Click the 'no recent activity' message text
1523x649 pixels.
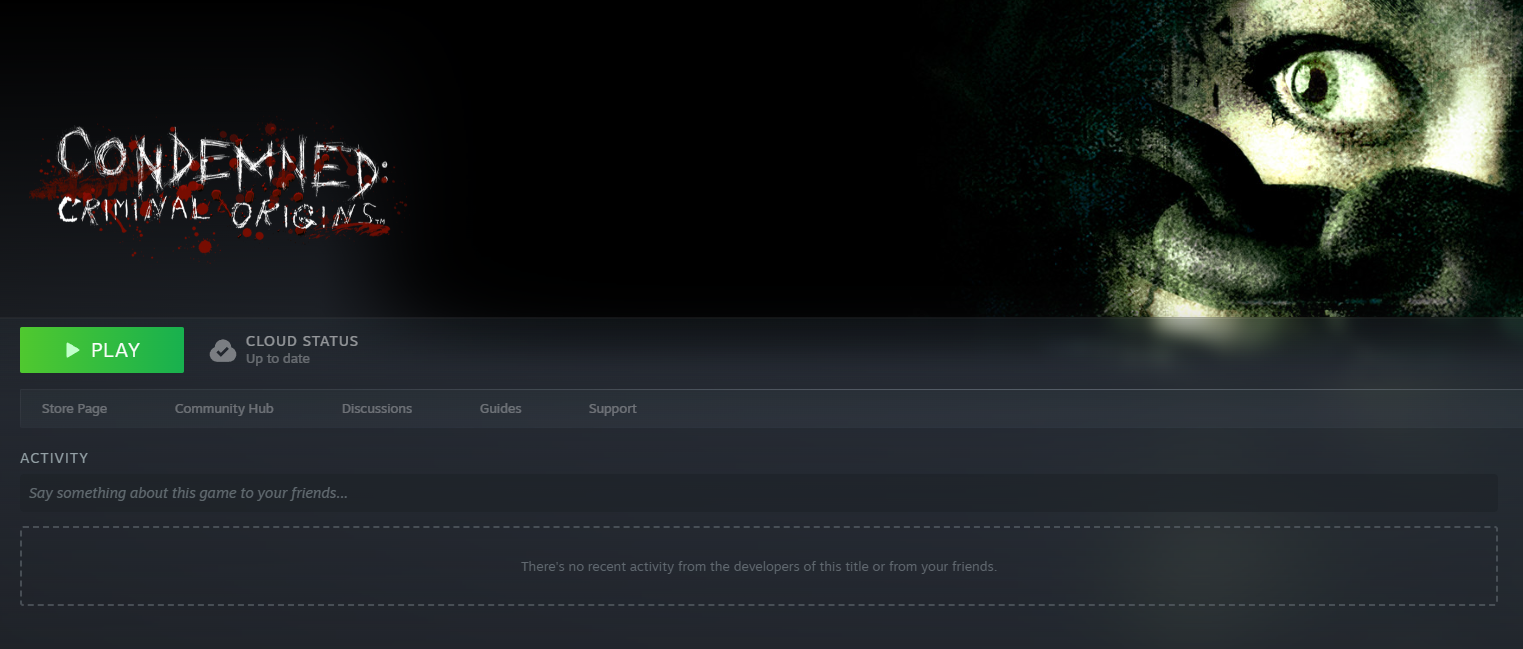tap(759, 566)
